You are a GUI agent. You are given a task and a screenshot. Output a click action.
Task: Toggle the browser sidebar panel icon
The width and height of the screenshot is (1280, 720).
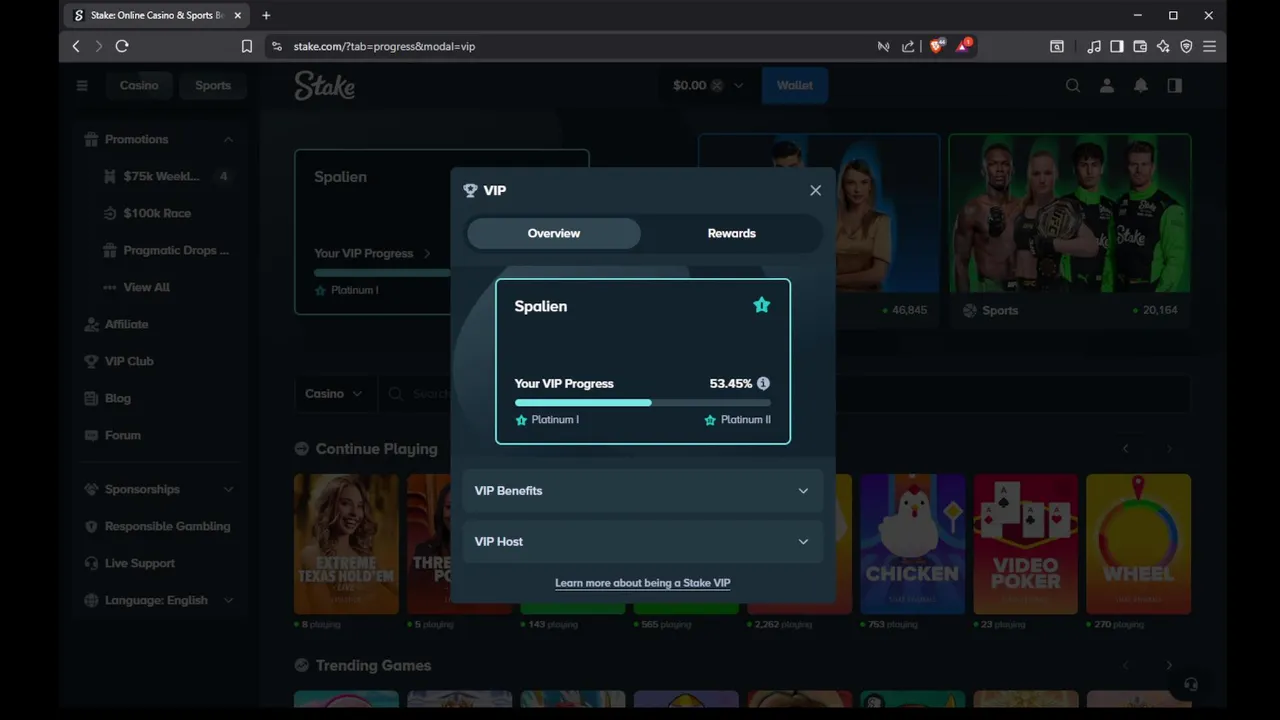[x=1117, y=46]
